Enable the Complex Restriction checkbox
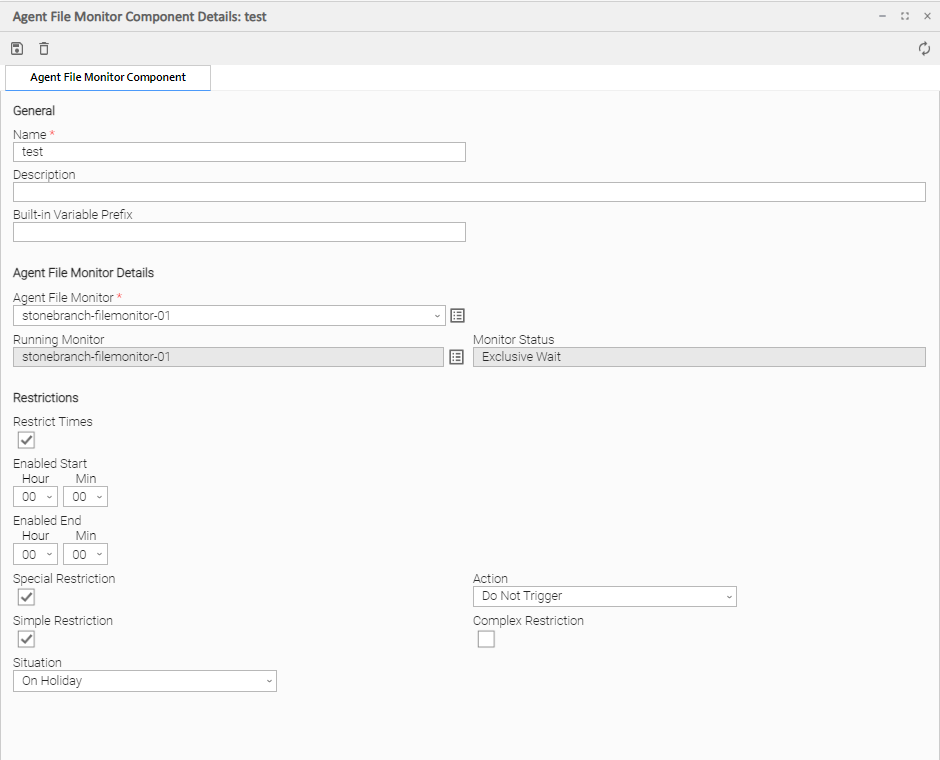 [x=486, y=639]
